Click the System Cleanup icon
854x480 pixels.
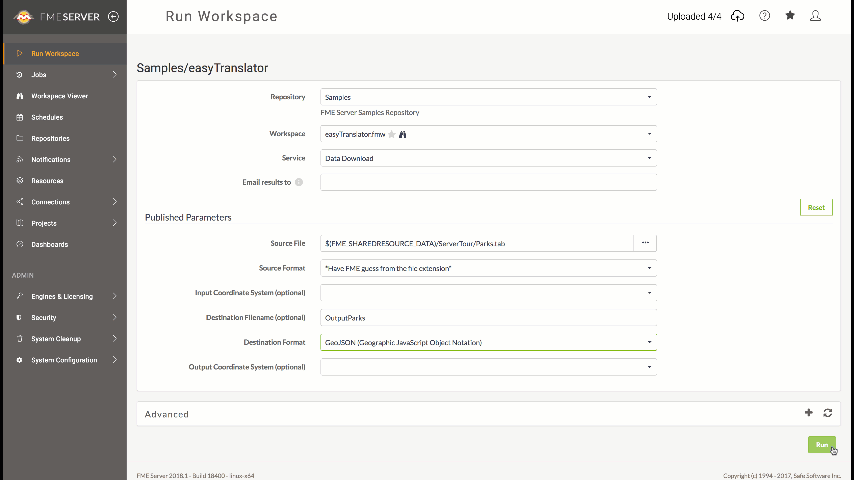20,338
